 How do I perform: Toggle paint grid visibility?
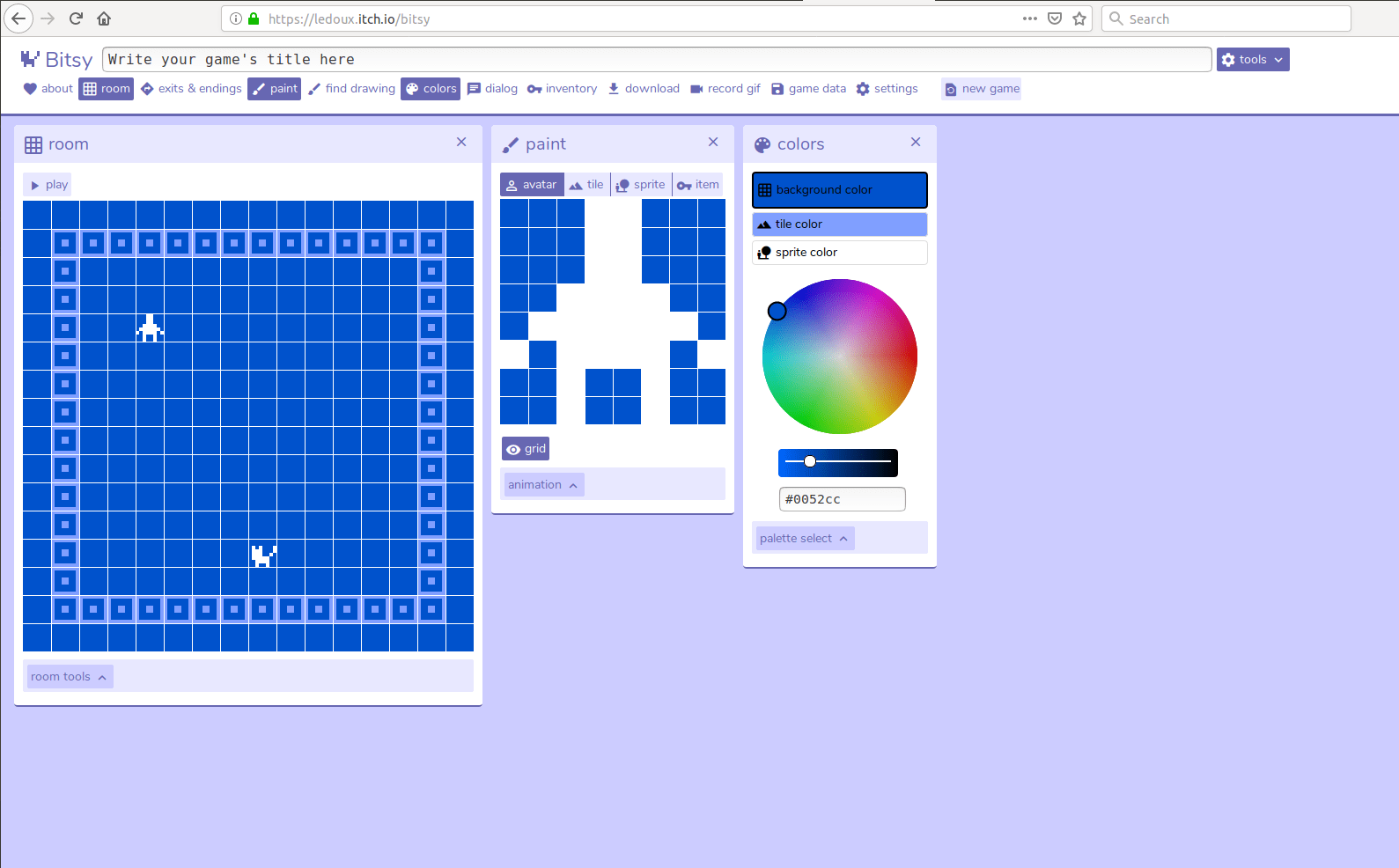click(526, 449)
